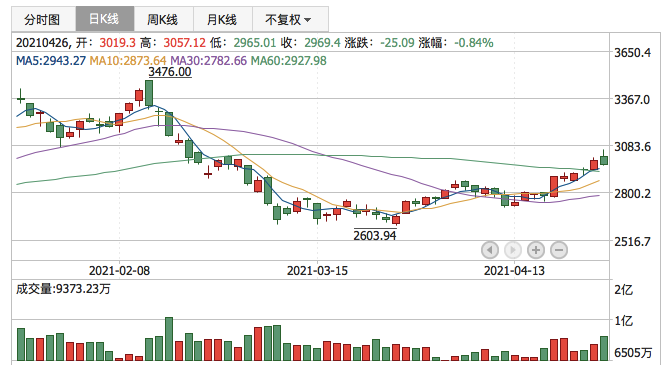
Task: Click the MA10:2873.64 indicator text
Action: point(128,61)
